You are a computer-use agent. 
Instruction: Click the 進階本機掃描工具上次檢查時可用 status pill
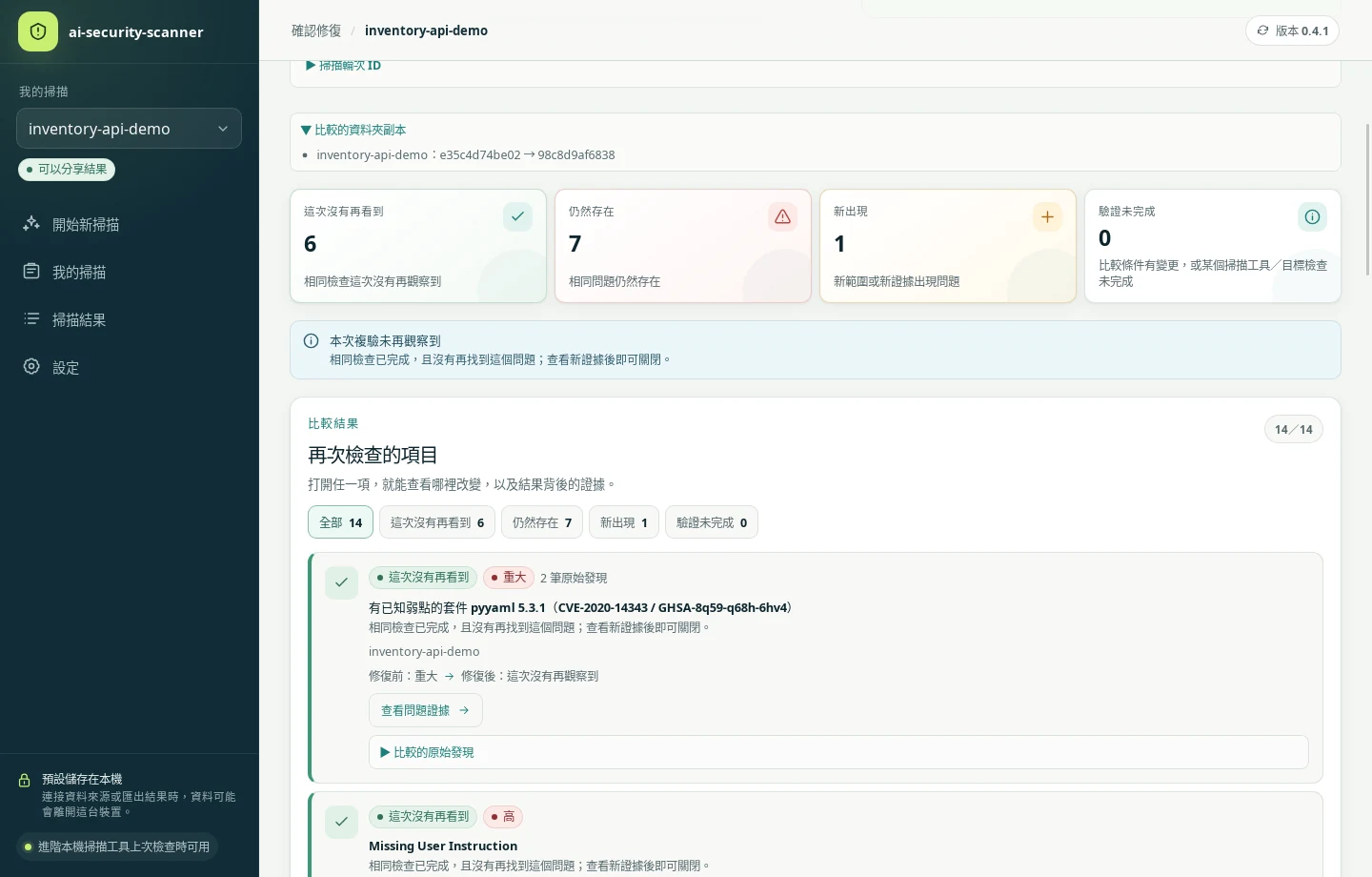(x=117, y=846)
